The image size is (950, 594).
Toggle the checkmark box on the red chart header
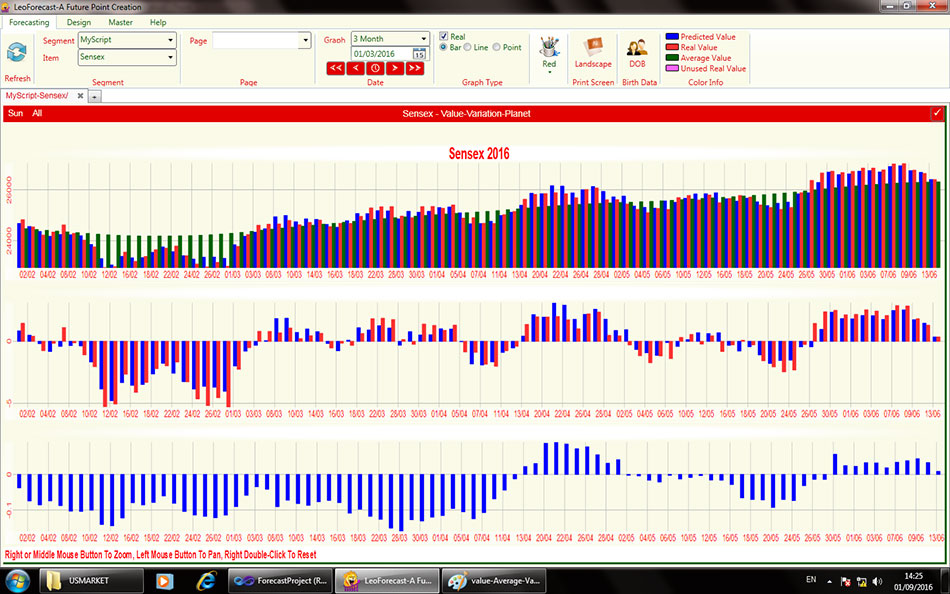tap(937, 113)
